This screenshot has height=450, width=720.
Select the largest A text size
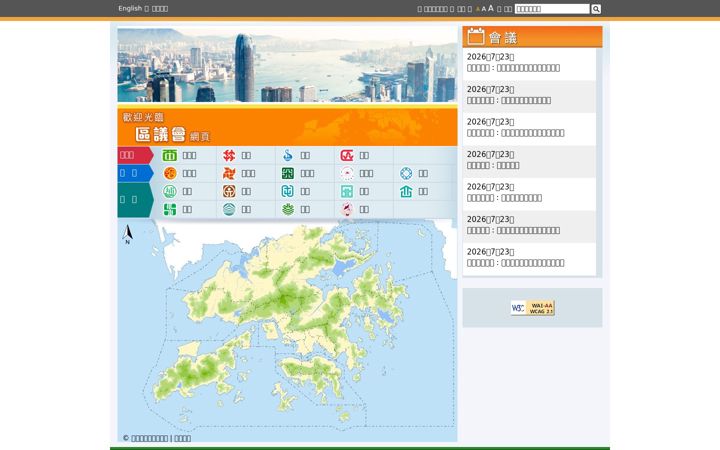tap(490, 8)
